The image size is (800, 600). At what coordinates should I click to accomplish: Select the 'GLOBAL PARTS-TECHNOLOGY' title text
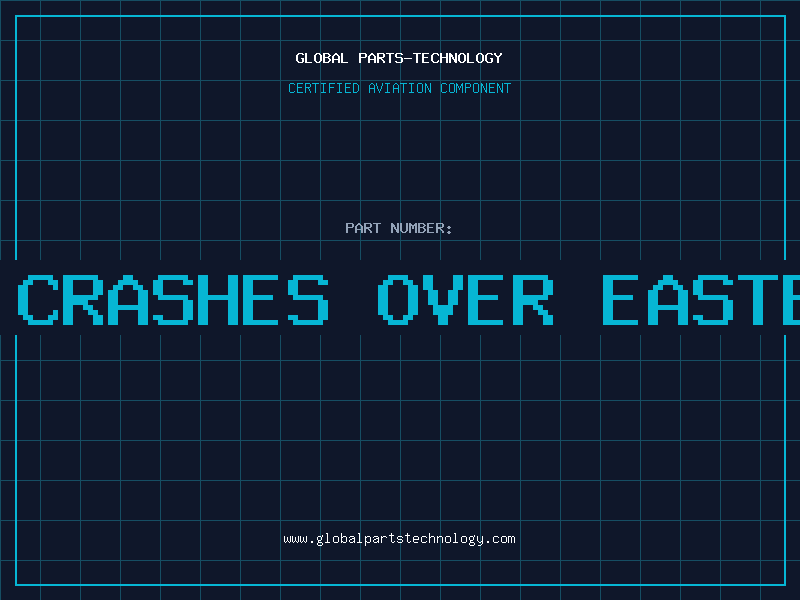tap(399, 58)
